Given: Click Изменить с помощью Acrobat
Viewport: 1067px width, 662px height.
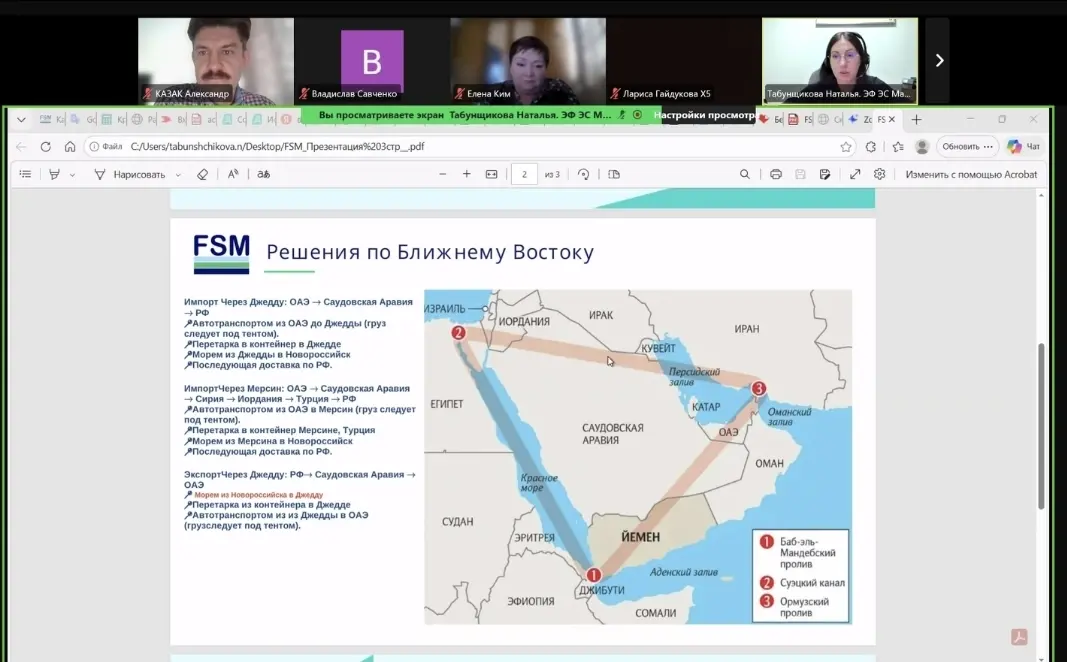Looking at the screenshot, I should pyautogui.click(x=971, y=174).
